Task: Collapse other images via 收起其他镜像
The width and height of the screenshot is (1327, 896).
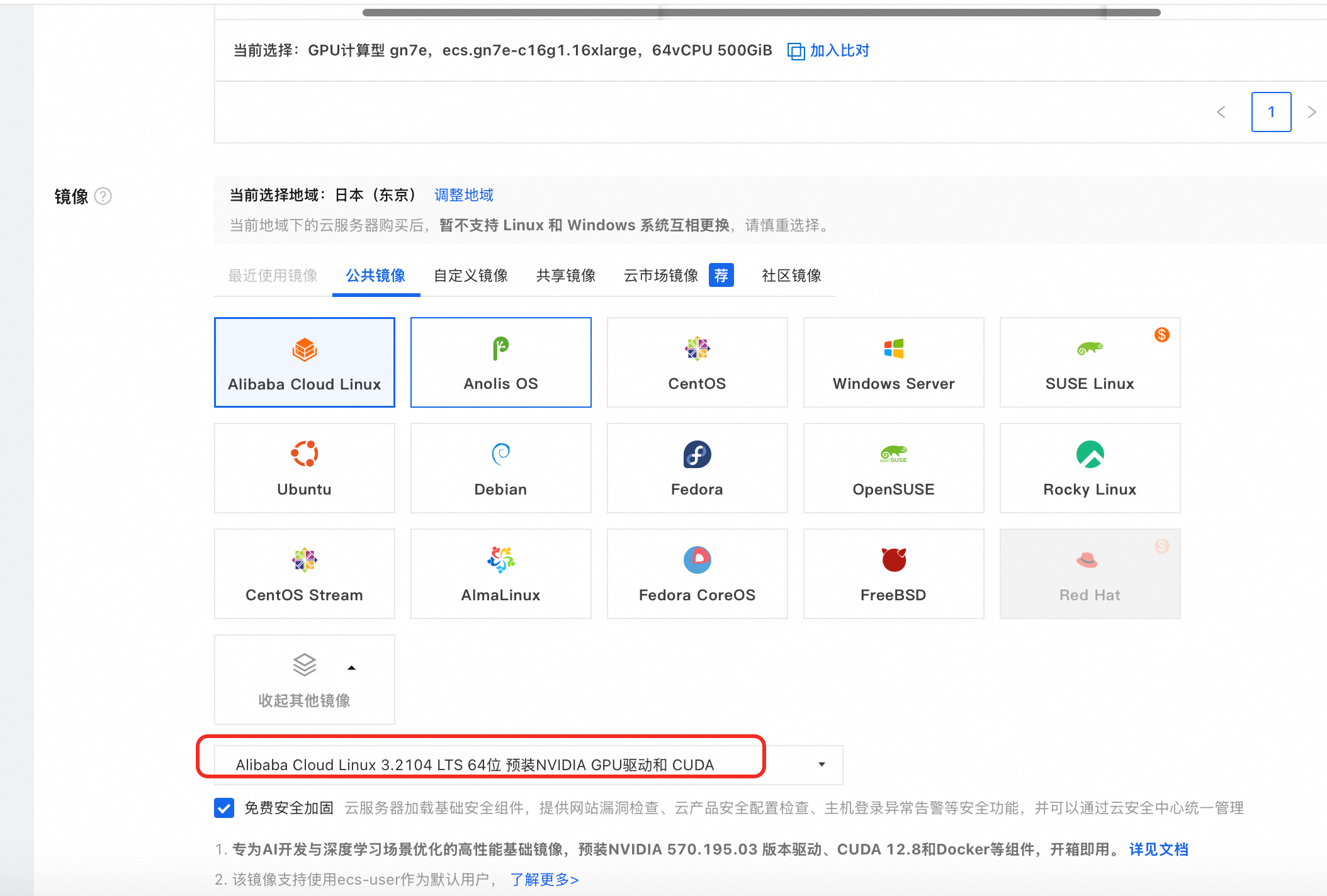Action: tap(304, 680)
